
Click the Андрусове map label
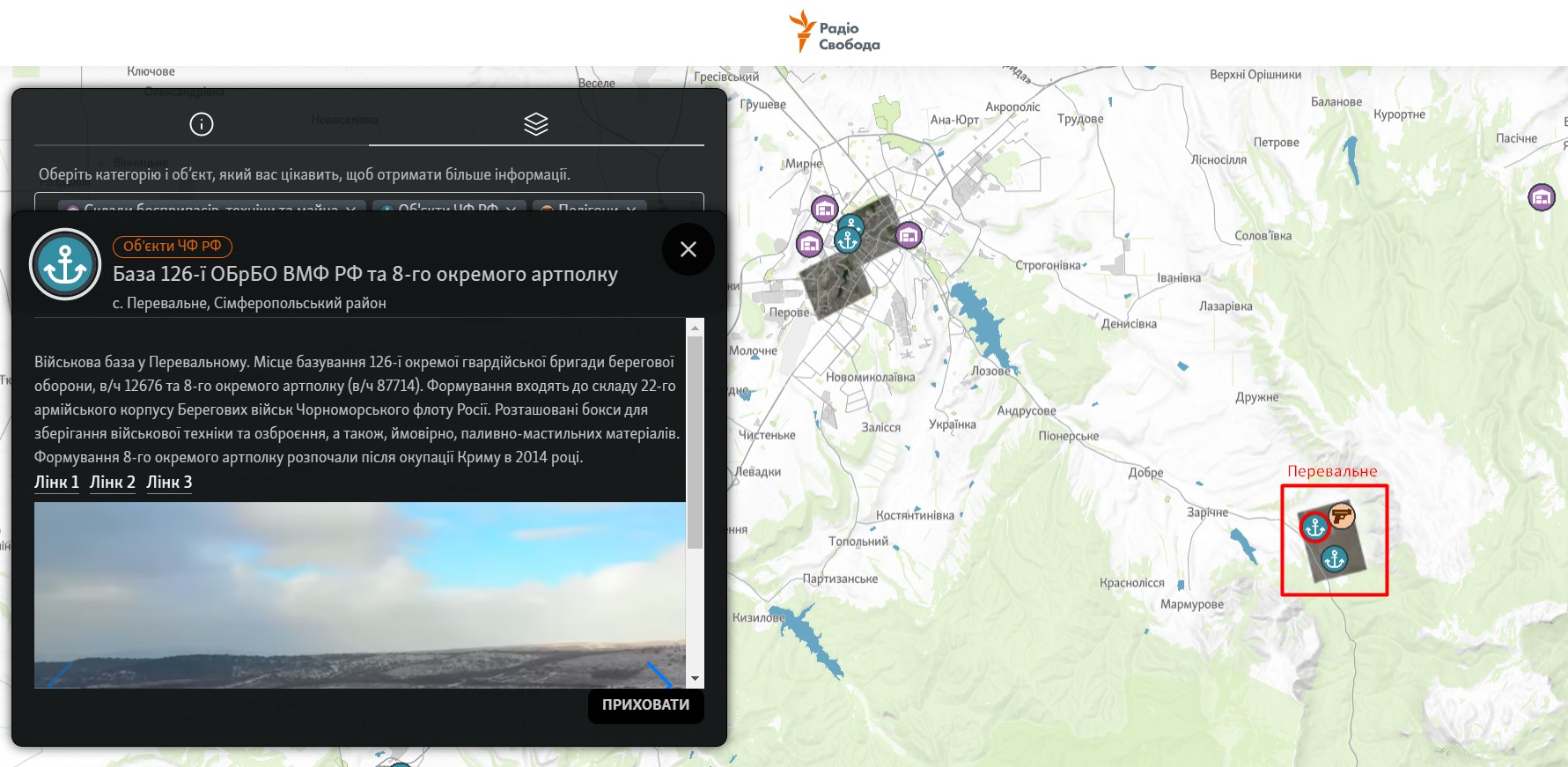(1027, 411)
